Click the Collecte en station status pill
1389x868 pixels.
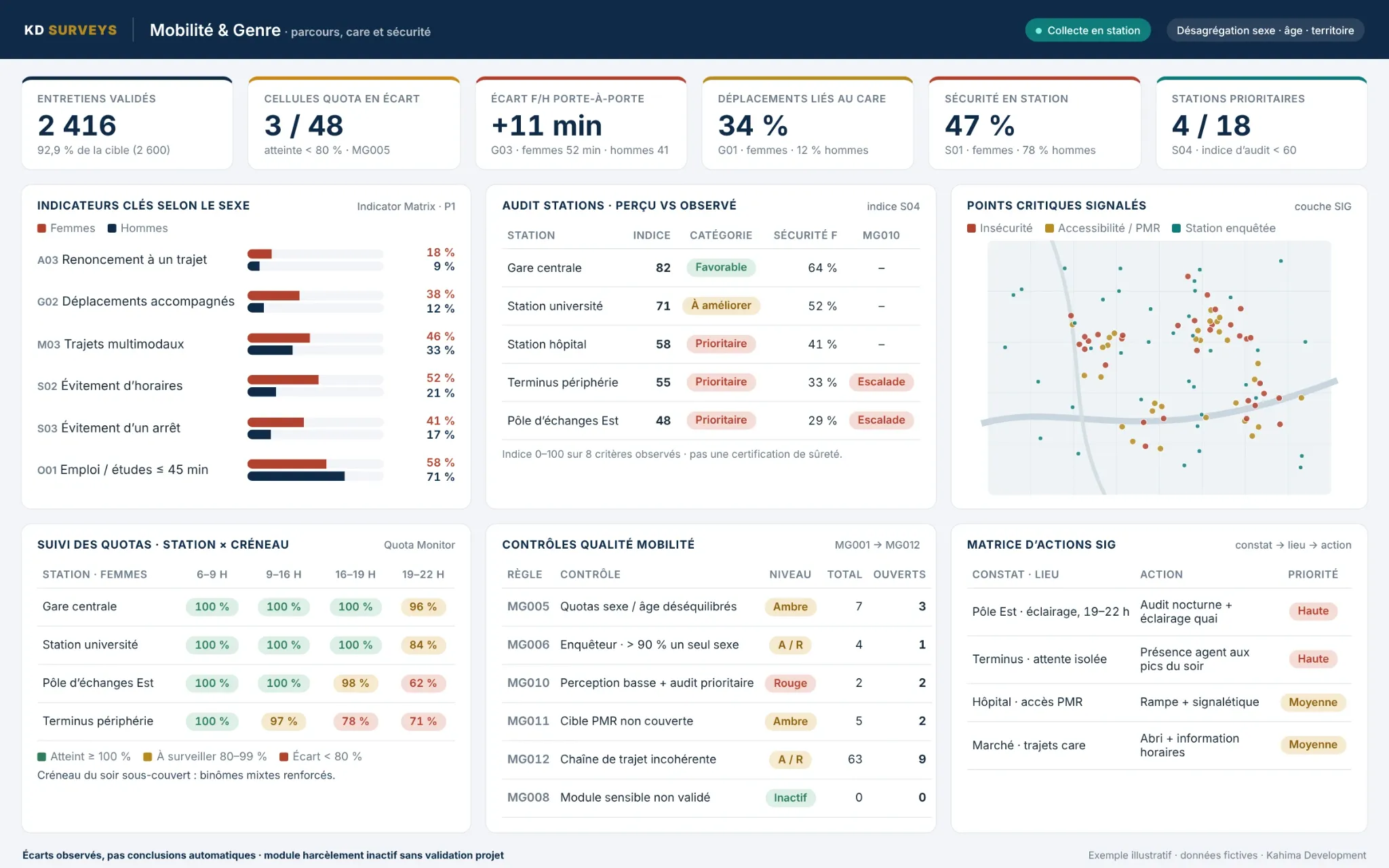point(1087,30)
